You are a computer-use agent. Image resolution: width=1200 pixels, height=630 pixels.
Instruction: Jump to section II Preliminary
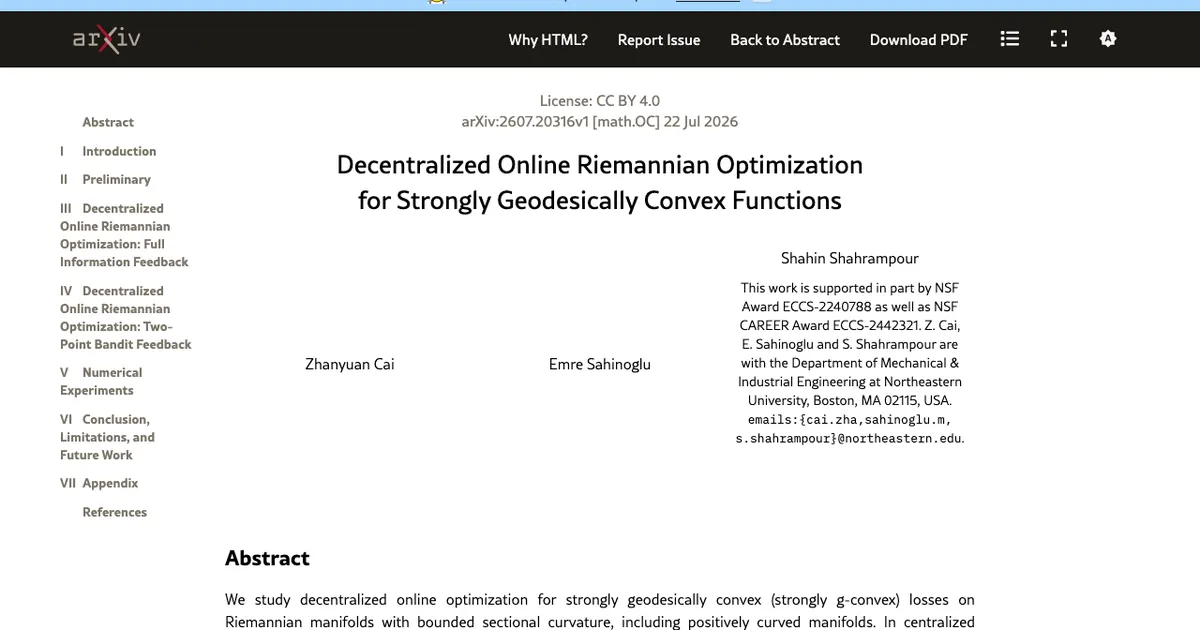coord(105,179)
